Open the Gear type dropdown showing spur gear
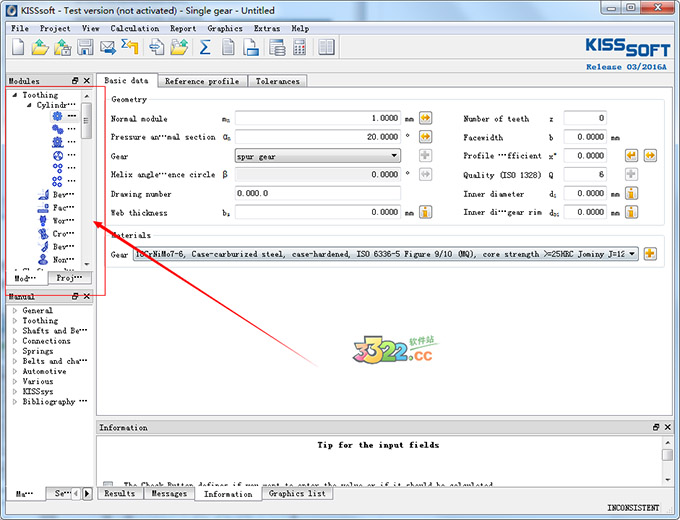The height and width of the screenshot is (520, 680). pyautogui.click(x=317, y=156)
